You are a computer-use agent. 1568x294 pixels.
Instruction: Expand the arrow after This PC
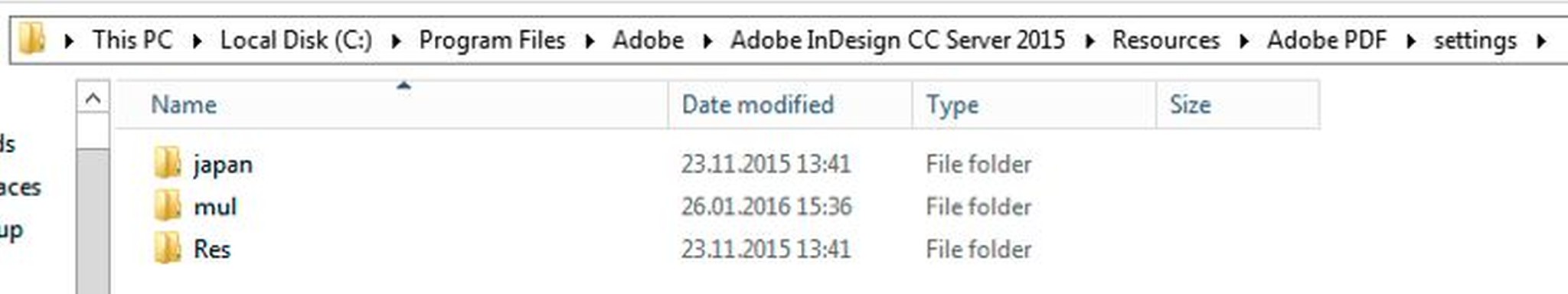198,41
